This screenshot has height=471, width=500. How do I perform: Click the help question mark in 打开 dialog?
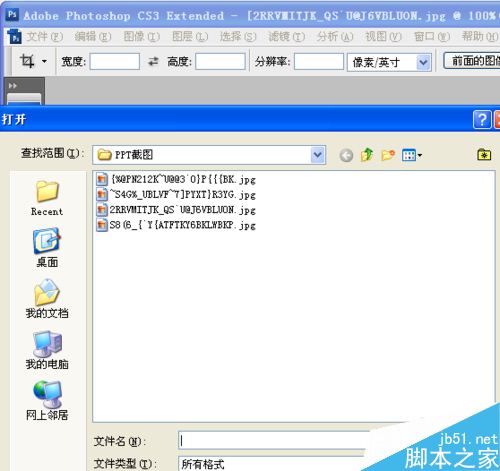pos(482,119)
